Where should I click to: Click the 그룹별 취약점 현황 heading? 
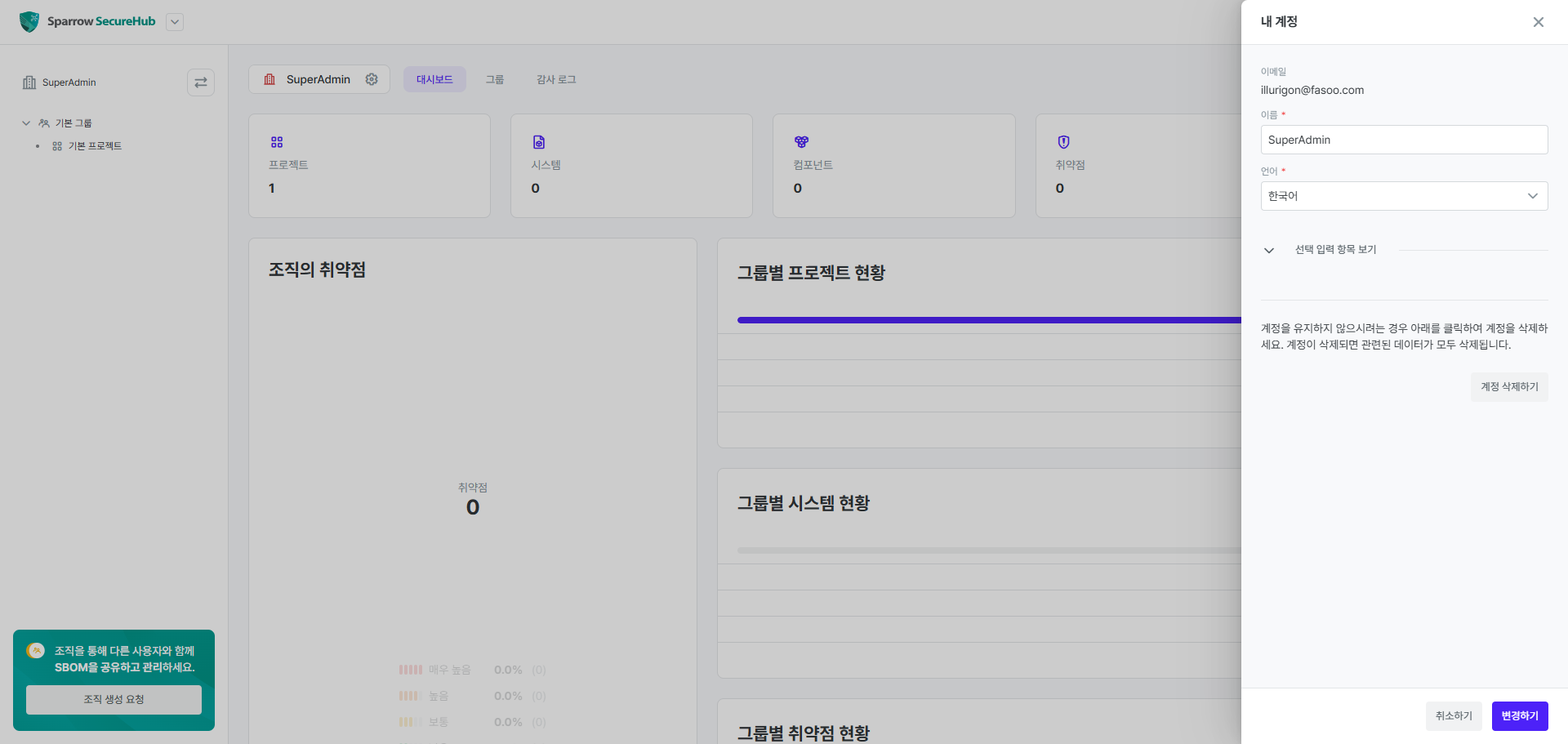pyautogui.click(x=804, y=733)
